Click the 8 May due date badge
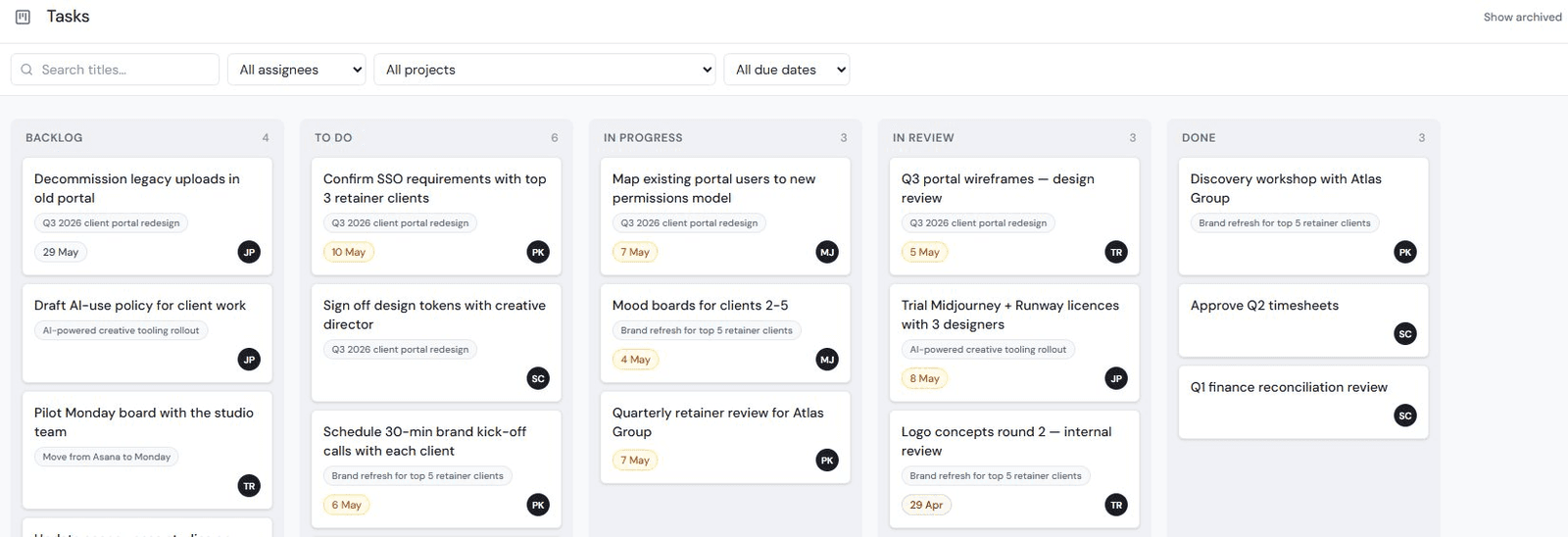Image resolution: width=1568 pixels, height=537 pixels. tap(925, 378)
